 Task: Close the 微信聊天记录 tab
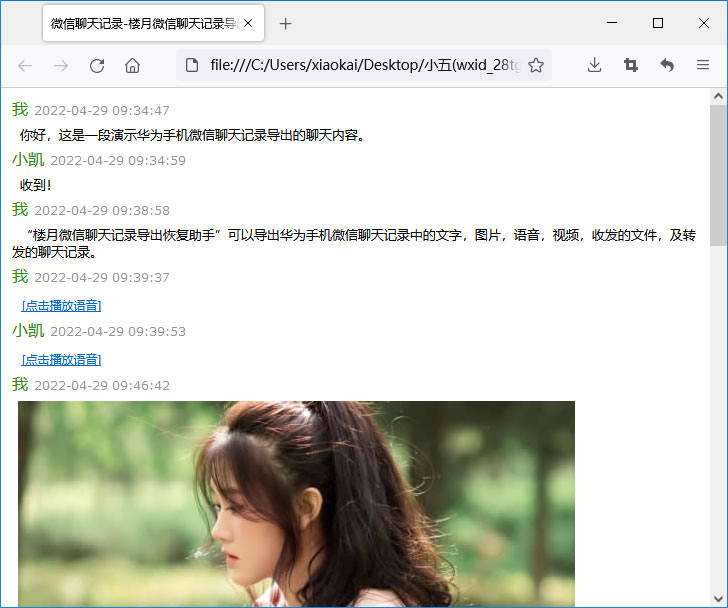coord(248,23)
